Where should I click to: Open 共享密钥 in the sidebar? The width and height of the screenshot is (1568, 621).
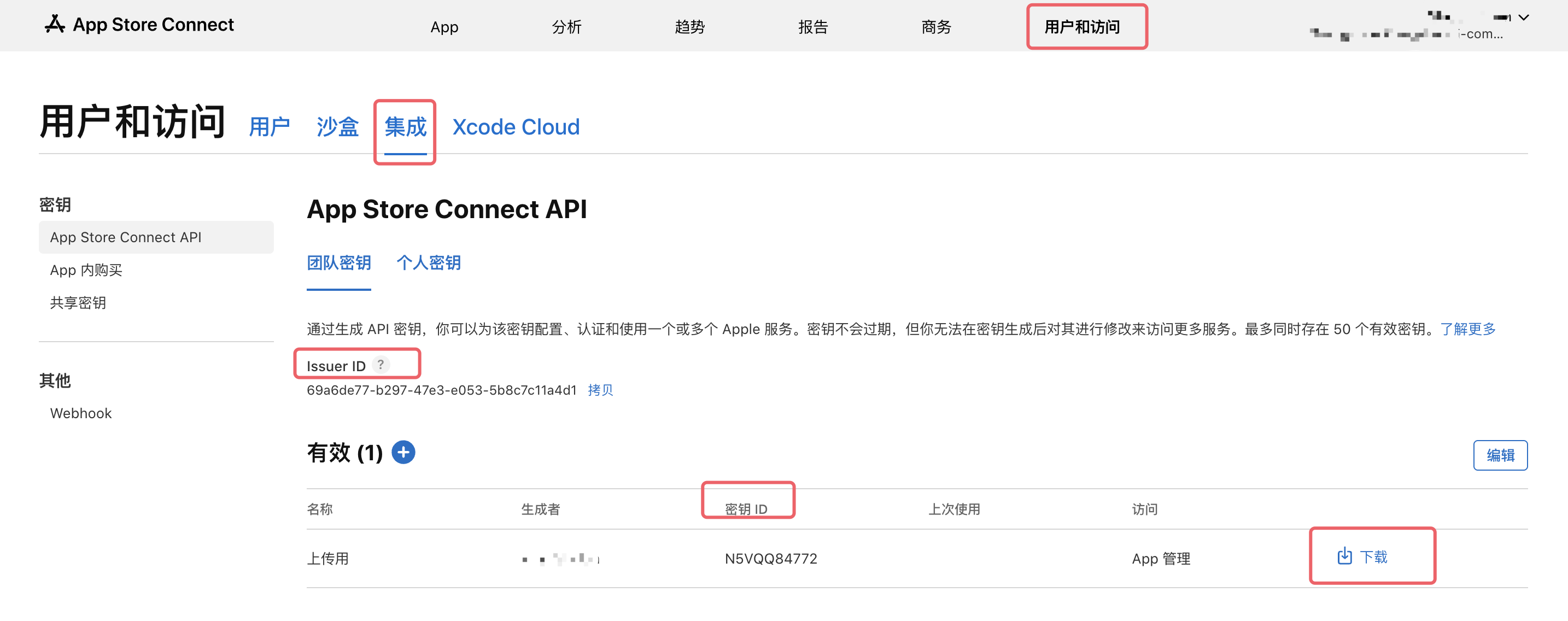[78, 303]
